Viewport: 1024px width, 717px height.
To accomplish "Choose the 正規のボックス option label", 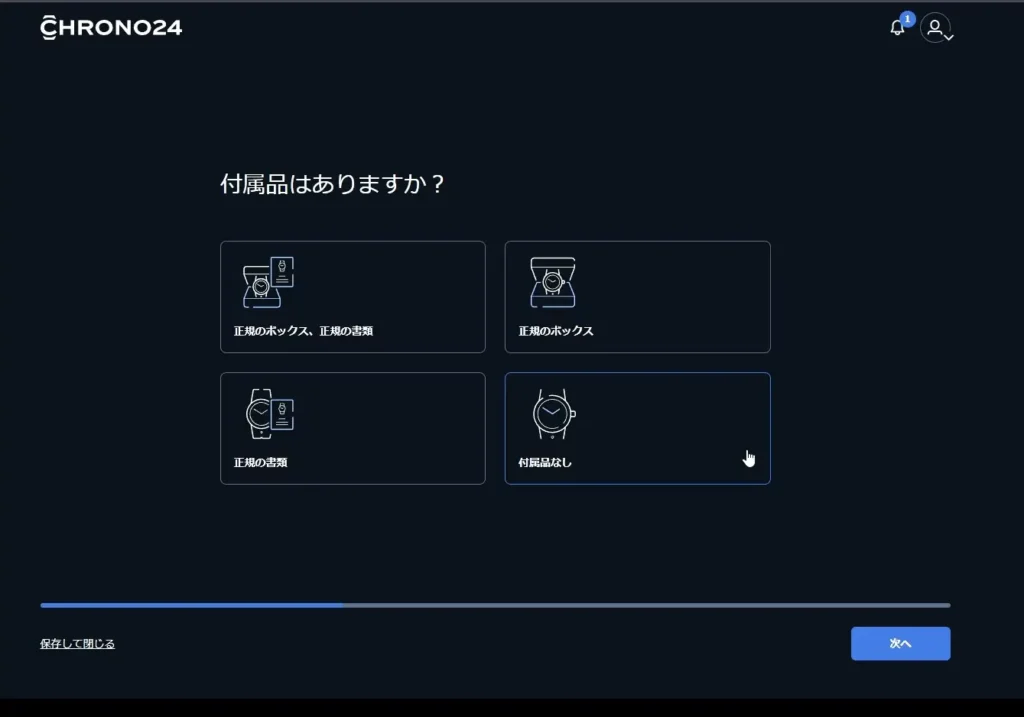I will [555, 331].
